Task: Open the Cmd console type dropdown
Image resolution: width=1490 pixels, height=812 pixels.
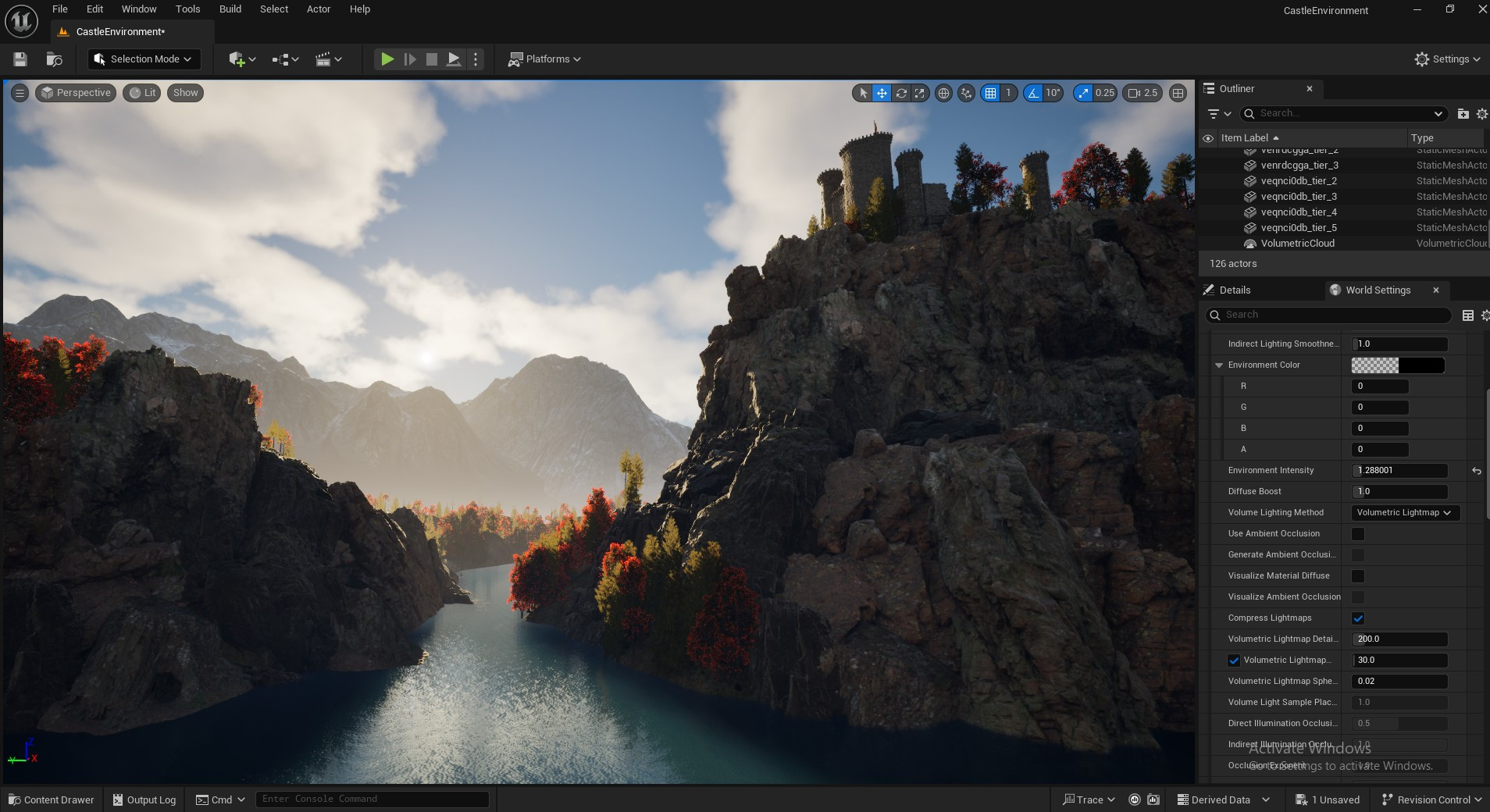Action: coord(220,800)
